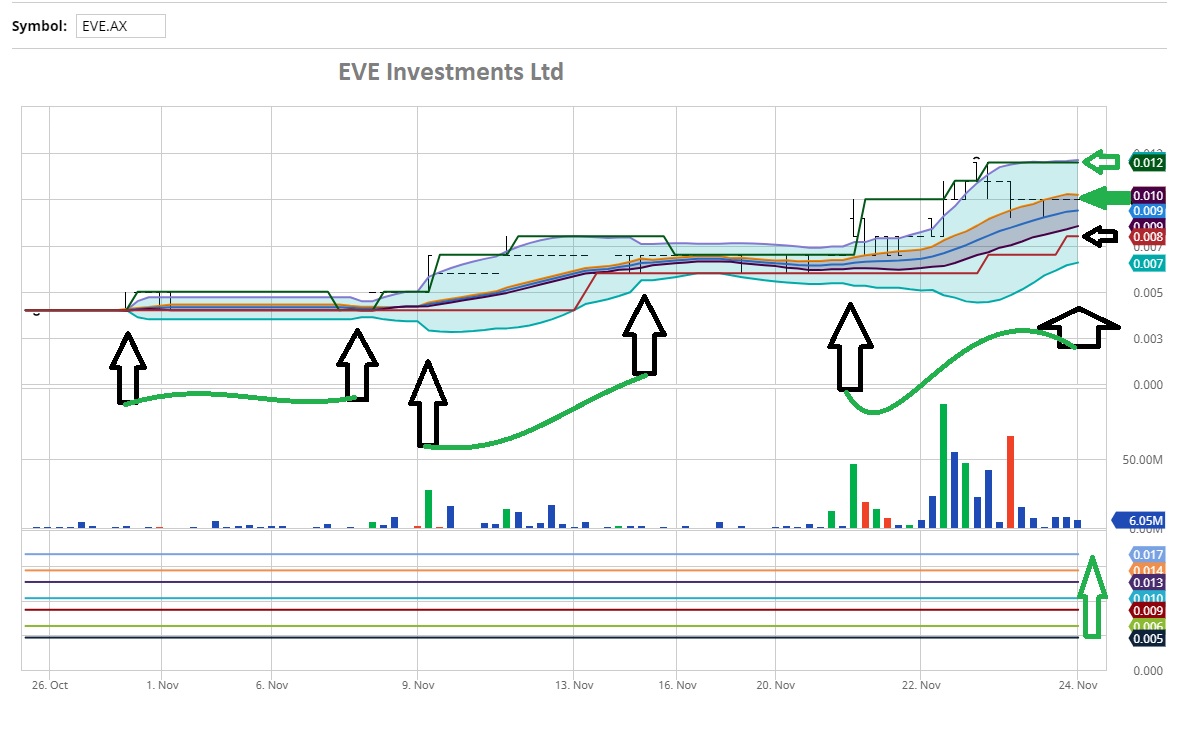
Task: Select the dark purple 0.013 level tag
Action: click(1147, 582)
